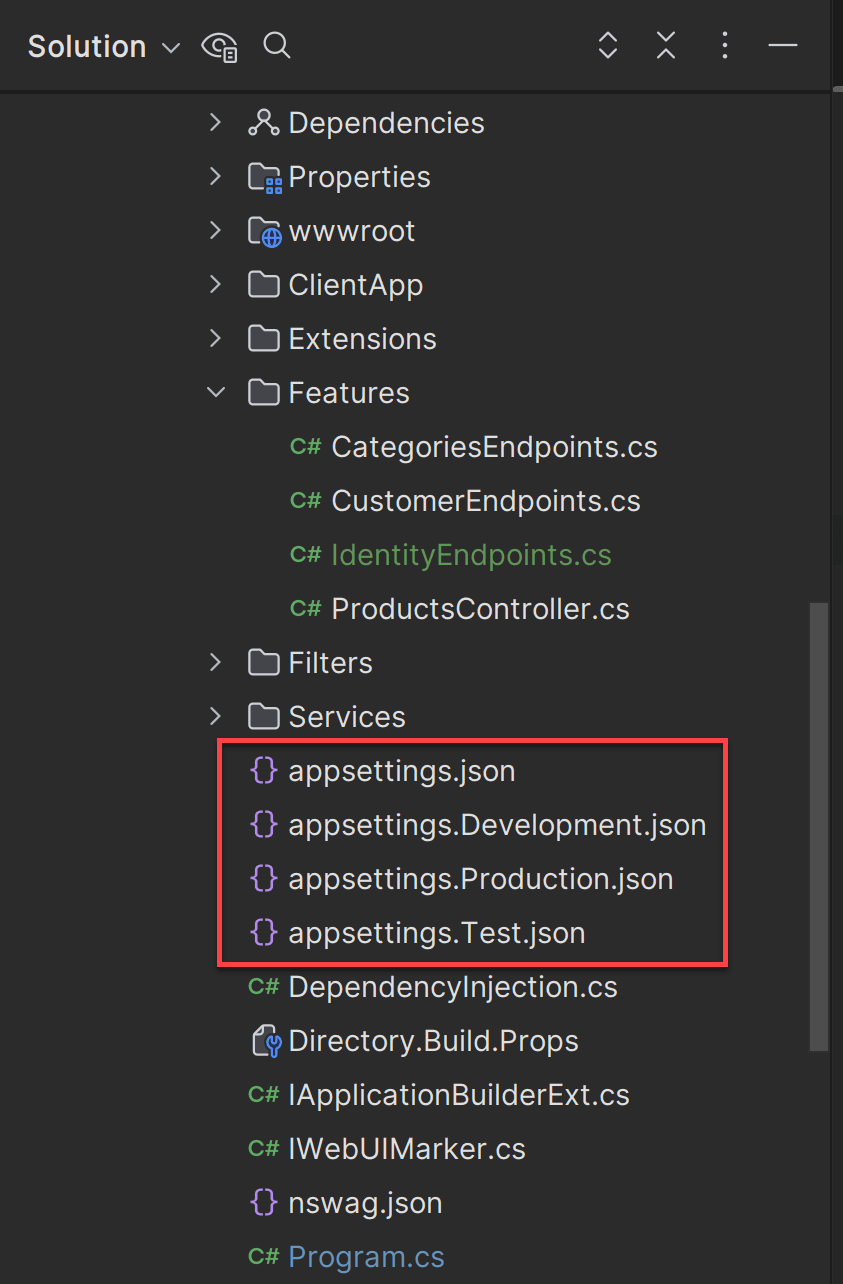Expand the Properties folder
This screenshot has height=1284, width=843.
215,176
